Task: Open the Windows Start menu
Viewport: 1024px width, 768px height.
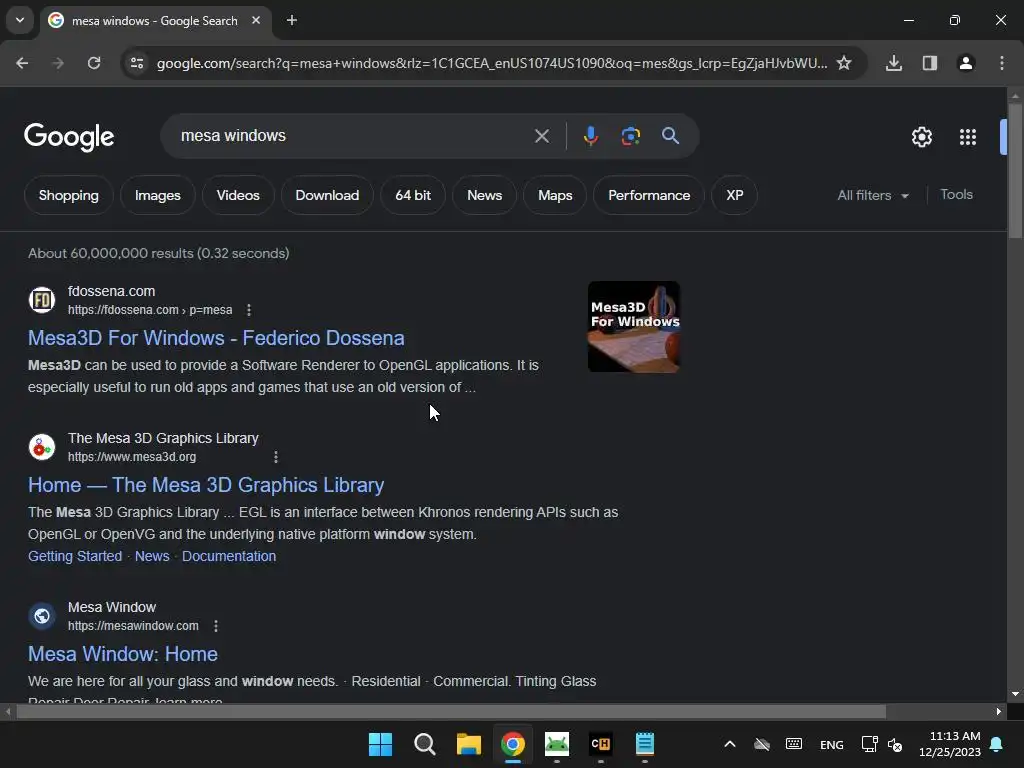Action: [380, 744]
